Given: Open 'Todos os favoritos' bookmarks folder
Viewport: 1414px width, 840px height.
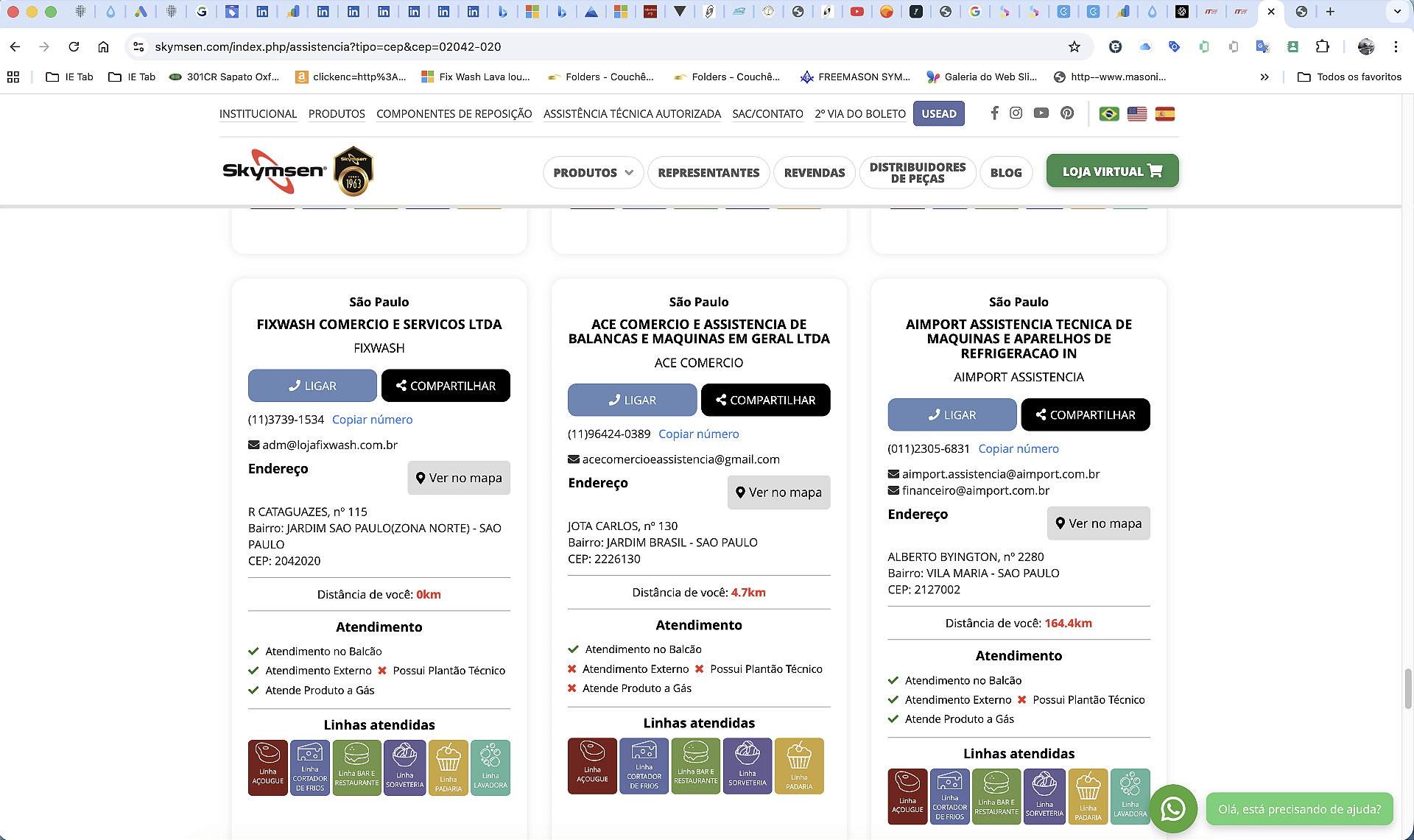Looking at the screenshot, I should 1349,77.
